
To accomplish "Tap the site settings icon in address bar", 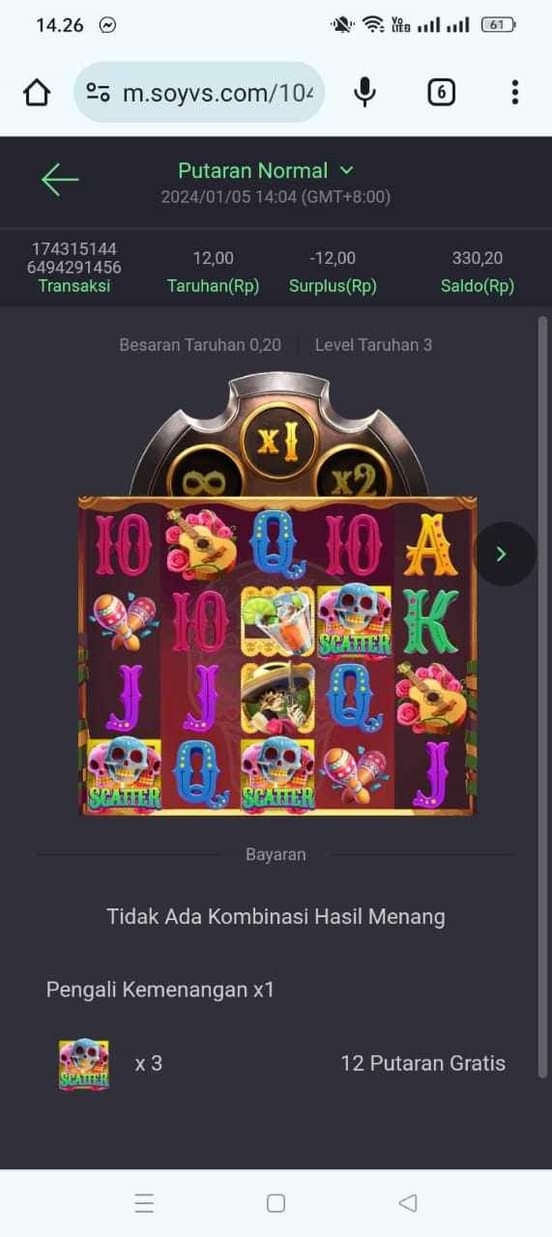I will [98, 93].
